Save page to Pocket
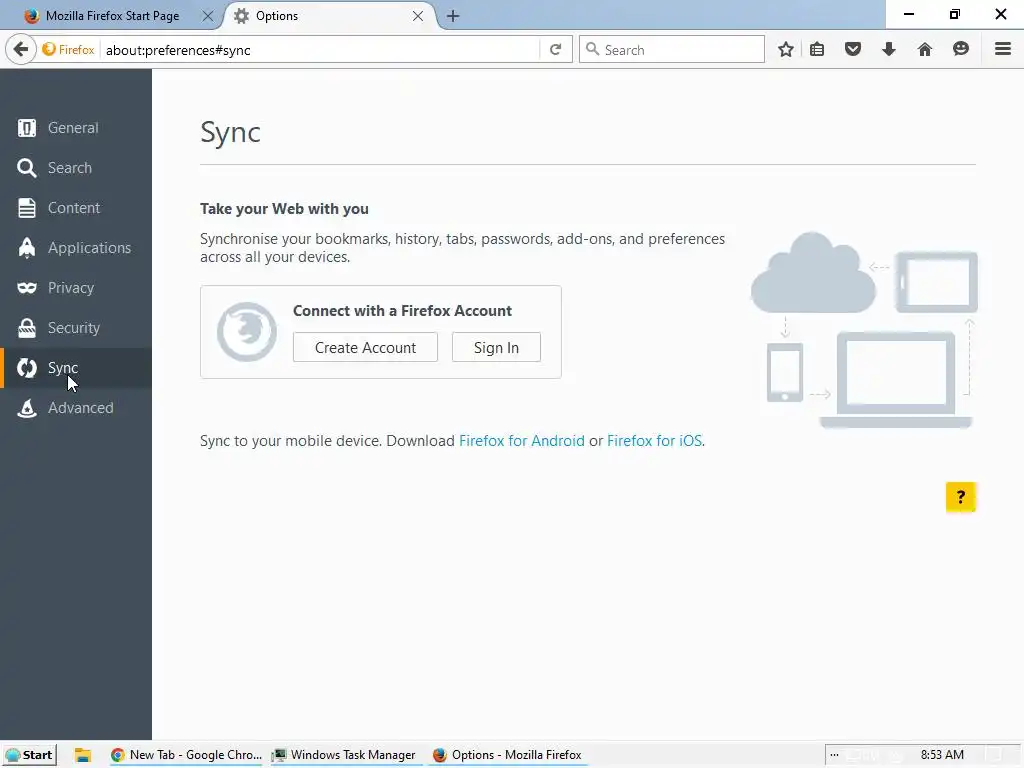1024x768 pixels. coord(853,50)
